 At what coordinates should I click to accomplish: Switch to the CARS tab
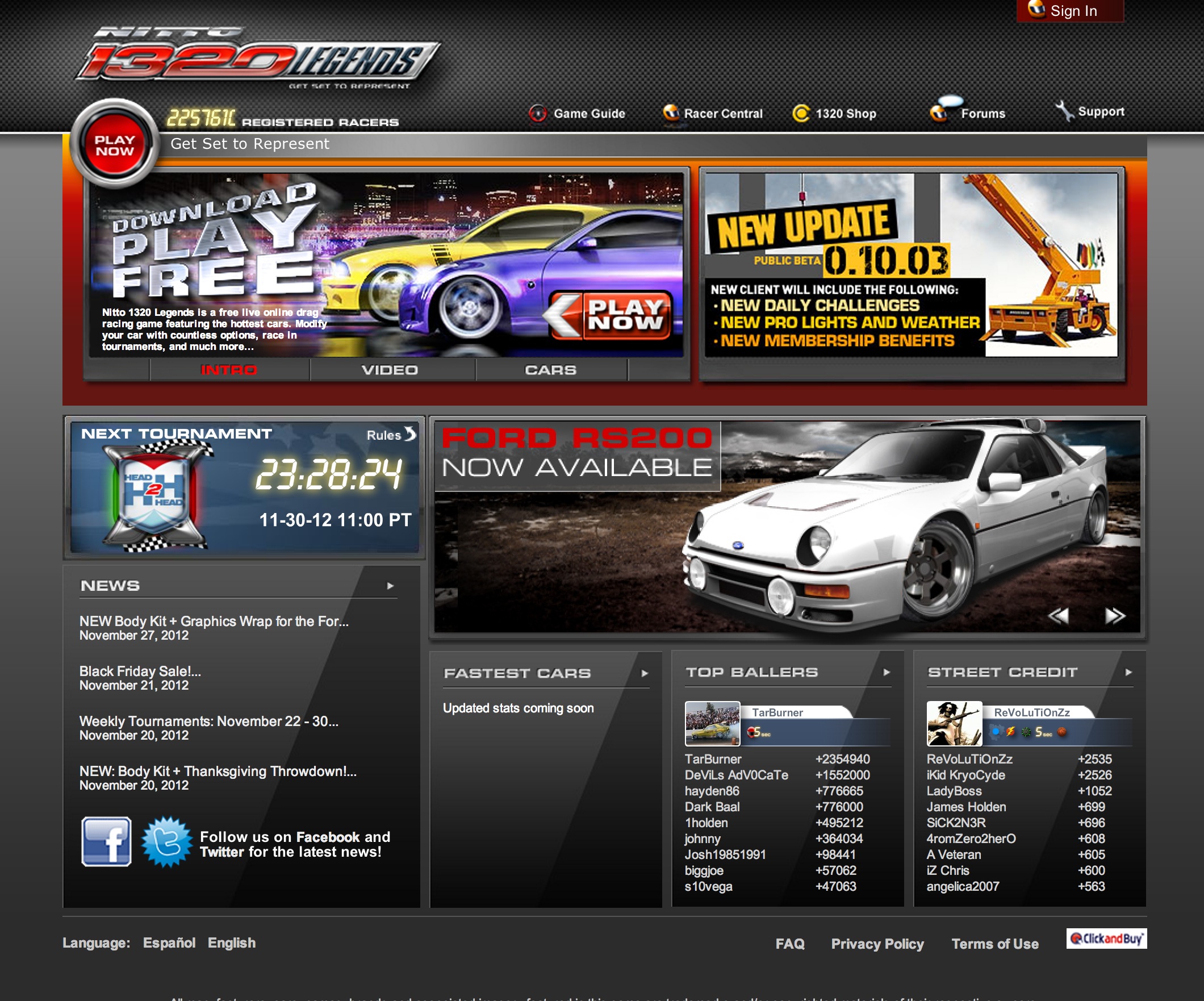coord(550,370)
